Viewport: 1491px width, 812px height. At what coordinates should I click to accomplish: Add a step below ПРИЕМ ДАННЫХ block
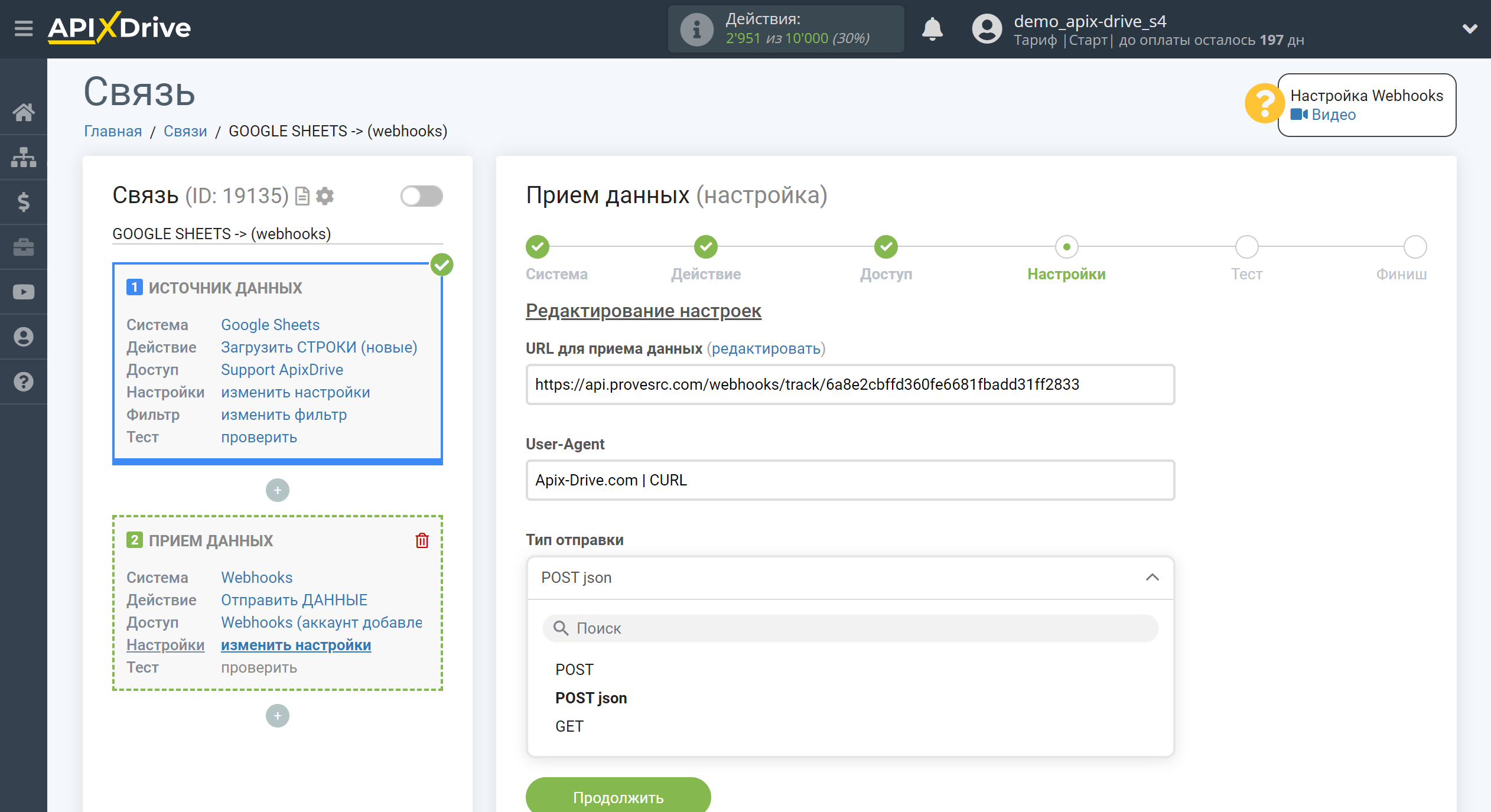coord(278,716)
